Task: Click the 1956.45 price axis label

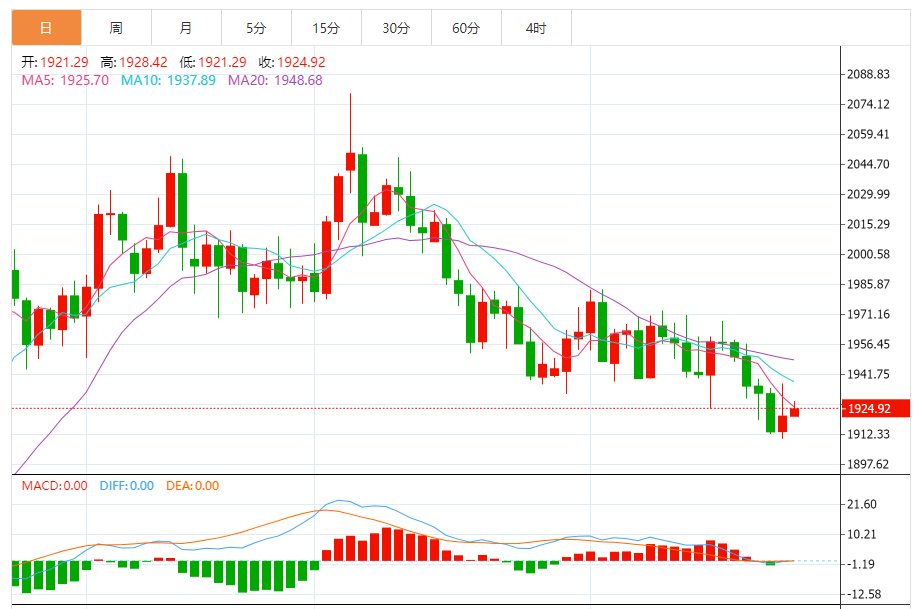Action: pos(868,344)
